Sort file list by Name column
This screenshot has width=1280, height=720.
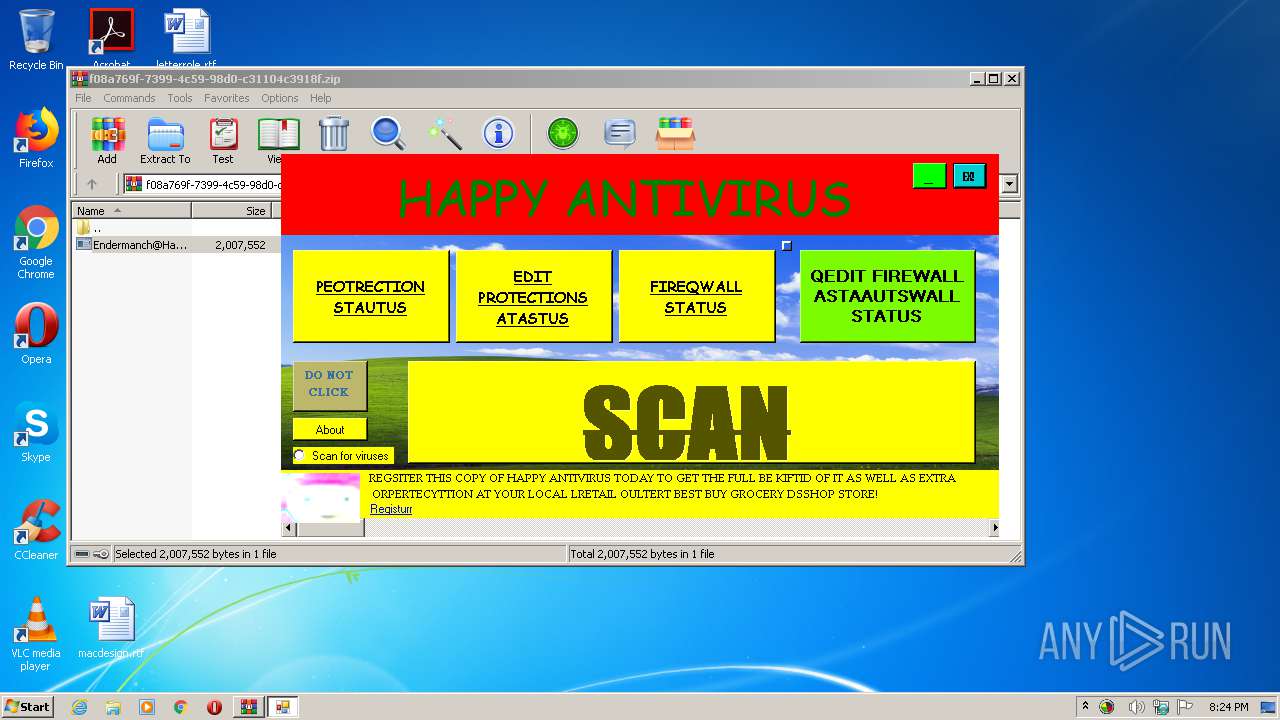click(131, 210)
